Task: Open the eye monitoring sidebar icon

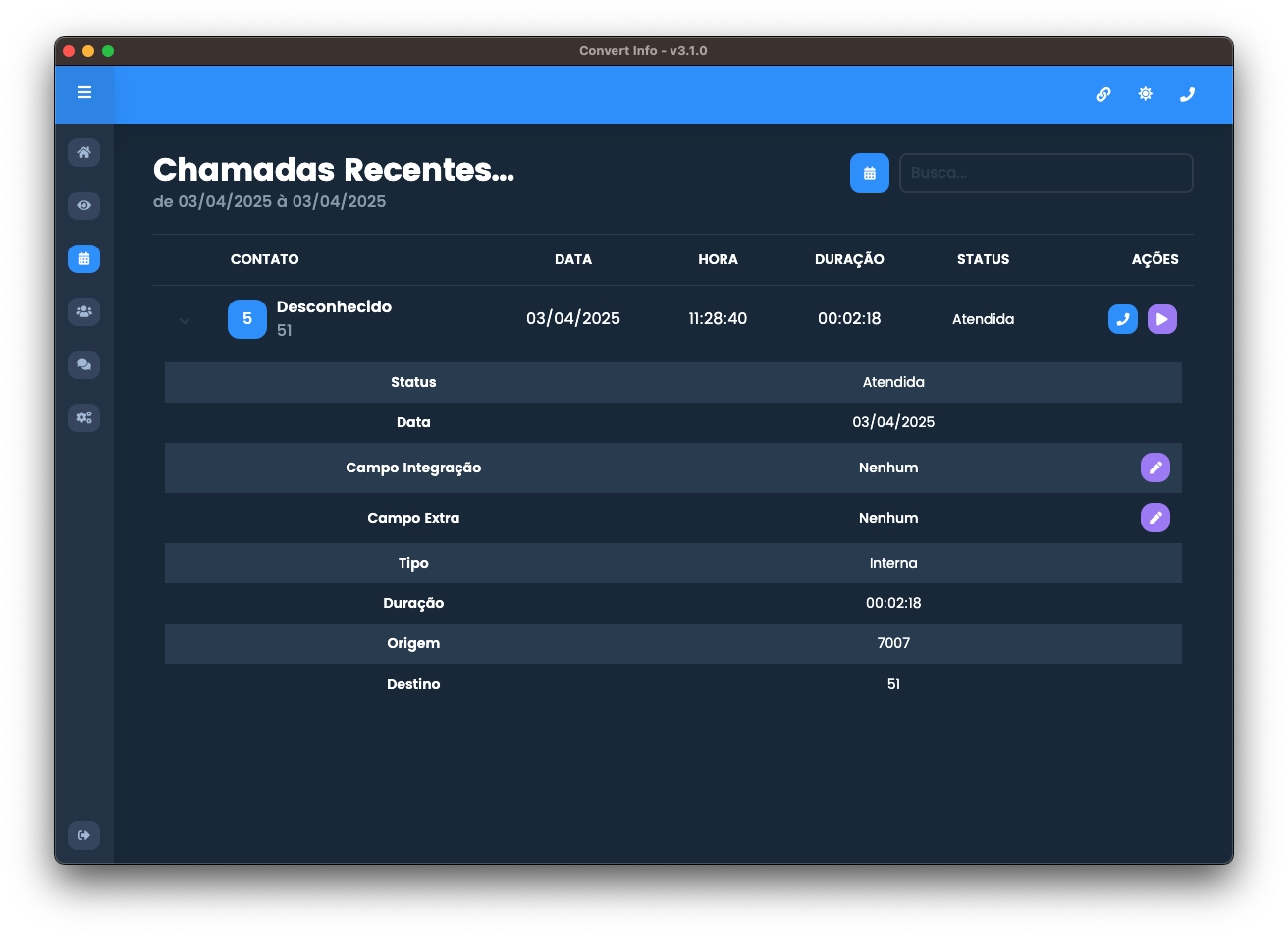Action: (x=84, y=205)
